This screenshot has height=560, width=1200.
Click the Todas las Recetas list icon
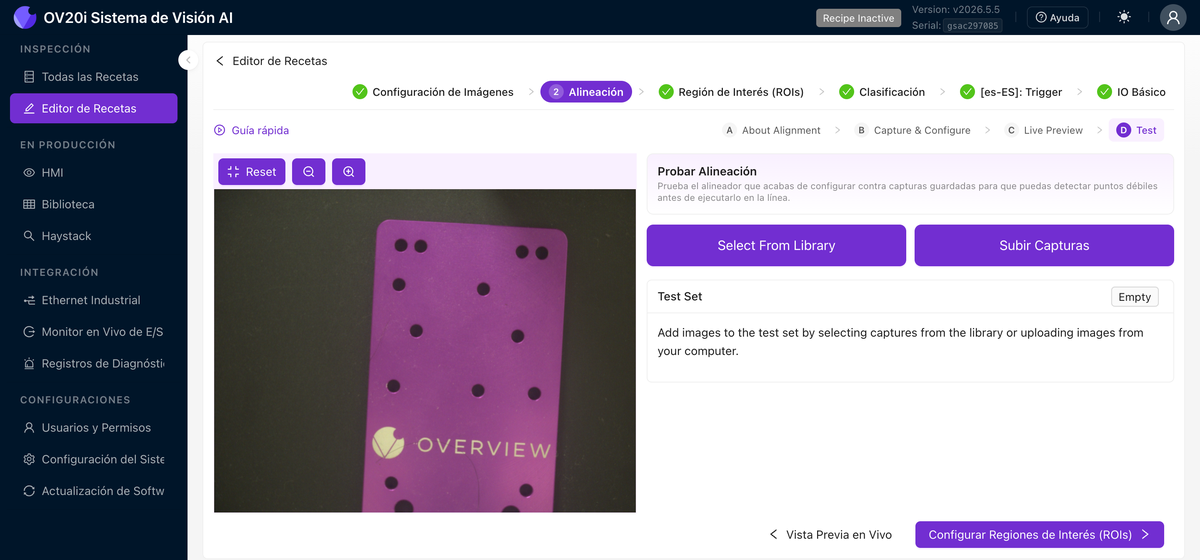(29, 77)
